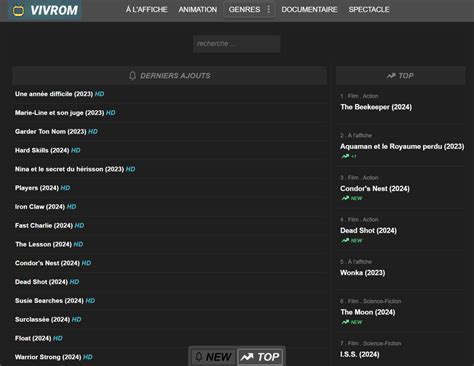Open Aquaman et le Royaume perdu
Screen dimensions: 474x366
point(402,146)
